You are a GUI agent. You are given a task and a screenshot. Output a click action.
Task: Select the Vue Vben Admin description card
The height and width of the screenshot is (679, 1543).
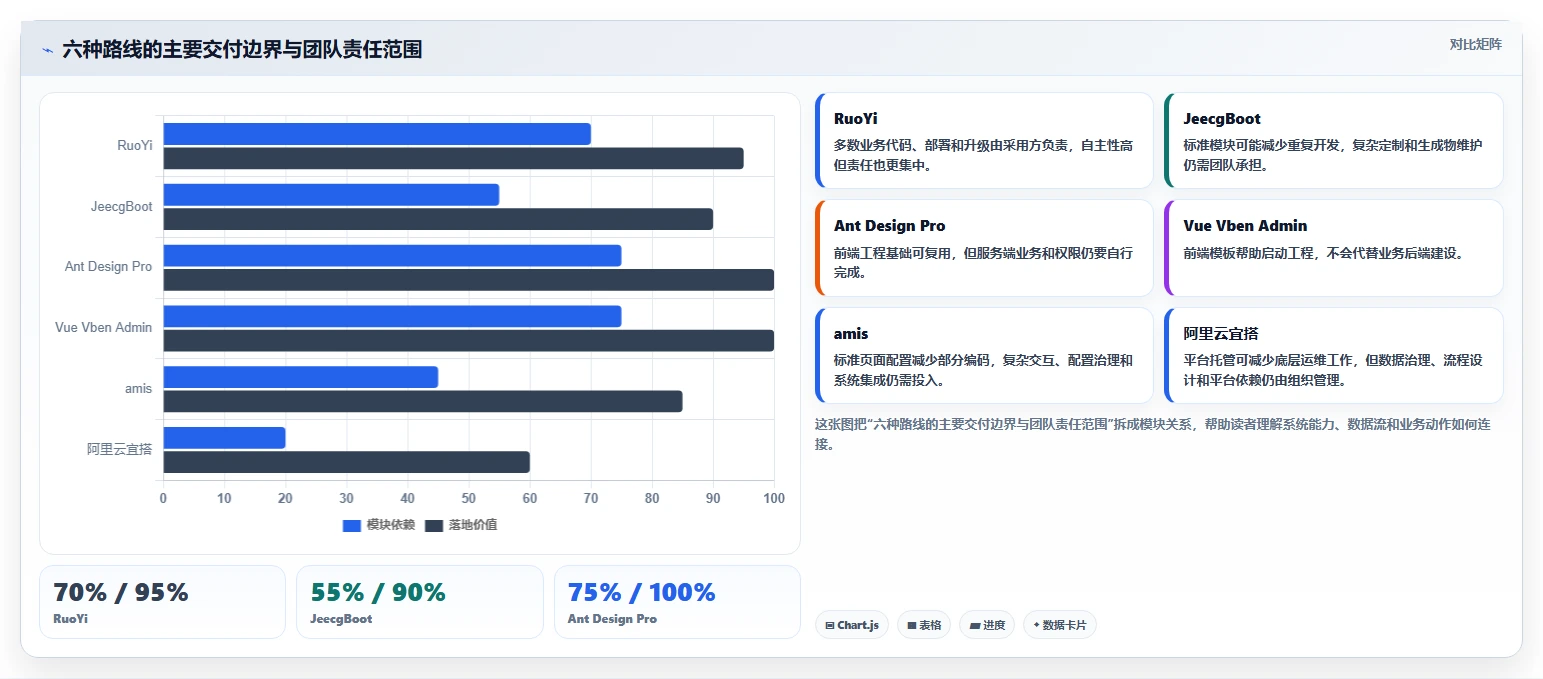click(x=1334, y=248)
